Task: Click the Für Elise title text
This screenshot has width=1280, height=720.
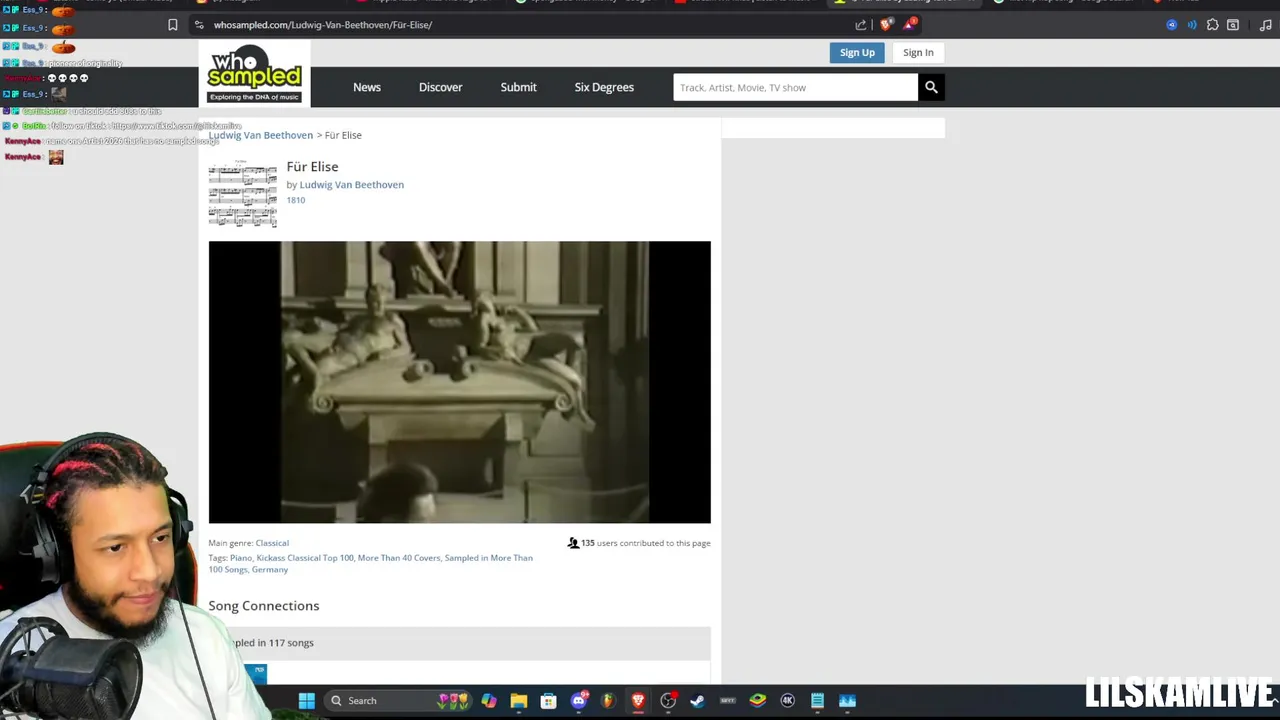Action: [312, 167]
